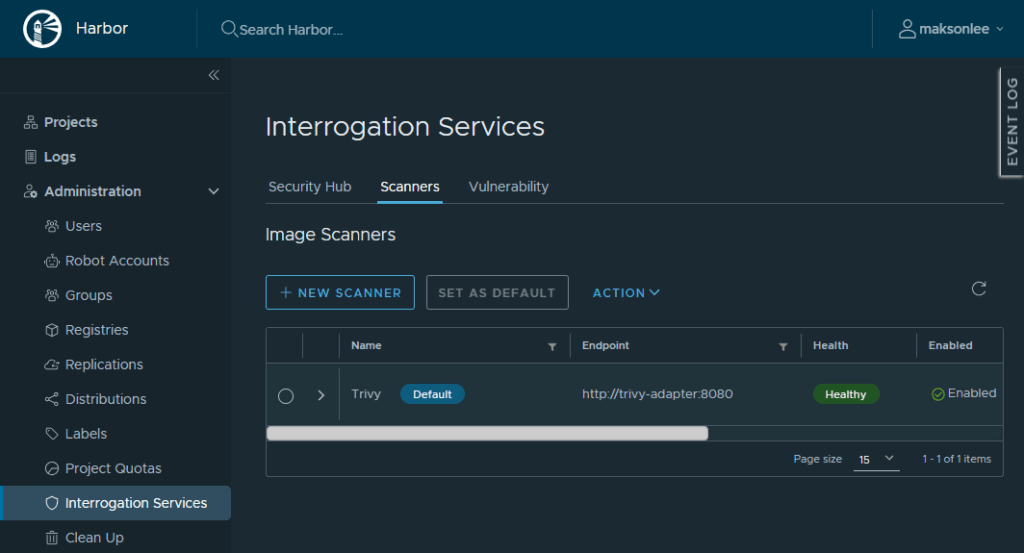Open Robot Accounts from the sidebar
Viewport: 1024px width, 553px height.
pos(117,261)
